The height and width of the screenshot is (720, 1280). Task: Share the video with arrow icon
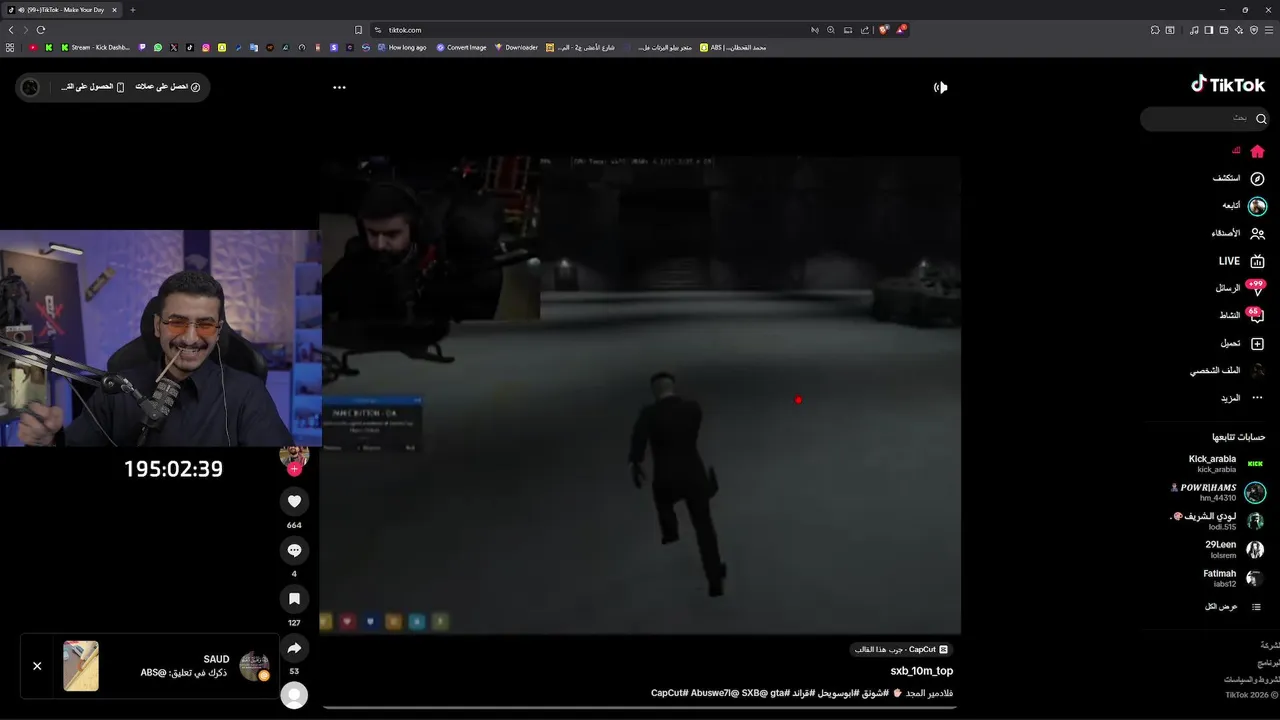(x=294, y=648)
